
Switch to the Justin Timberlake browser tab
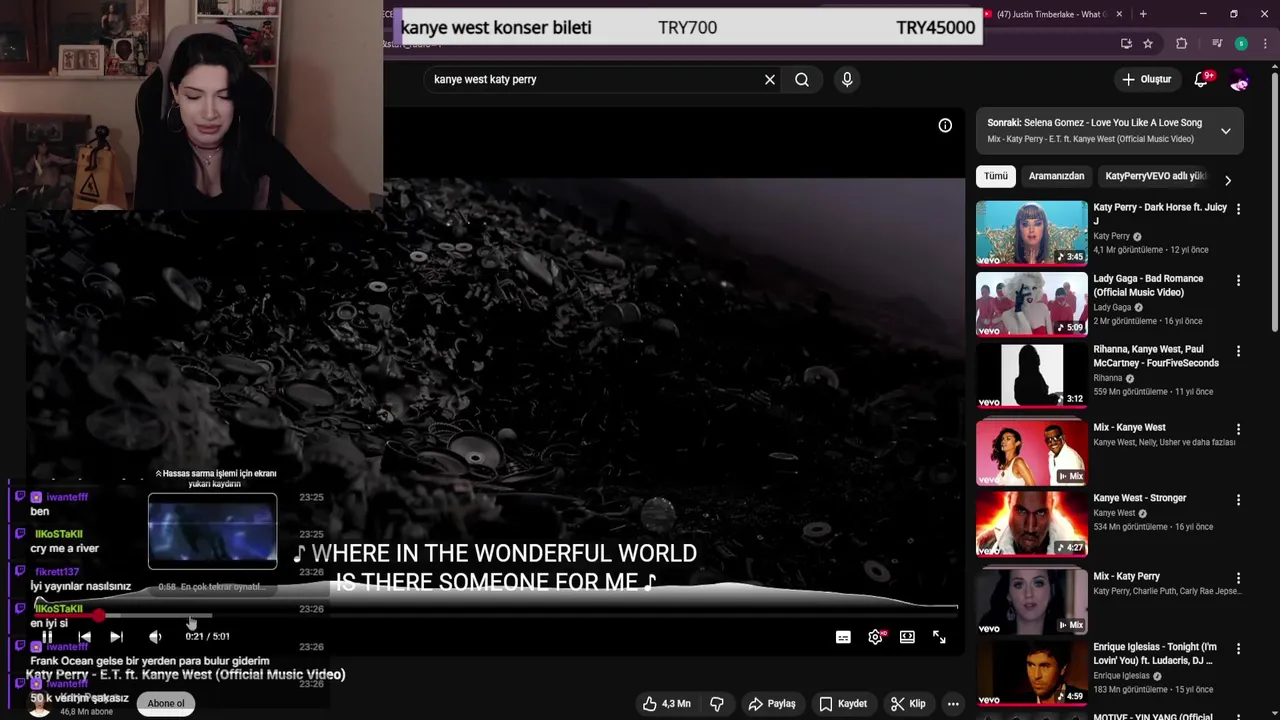pos(1048,14)
